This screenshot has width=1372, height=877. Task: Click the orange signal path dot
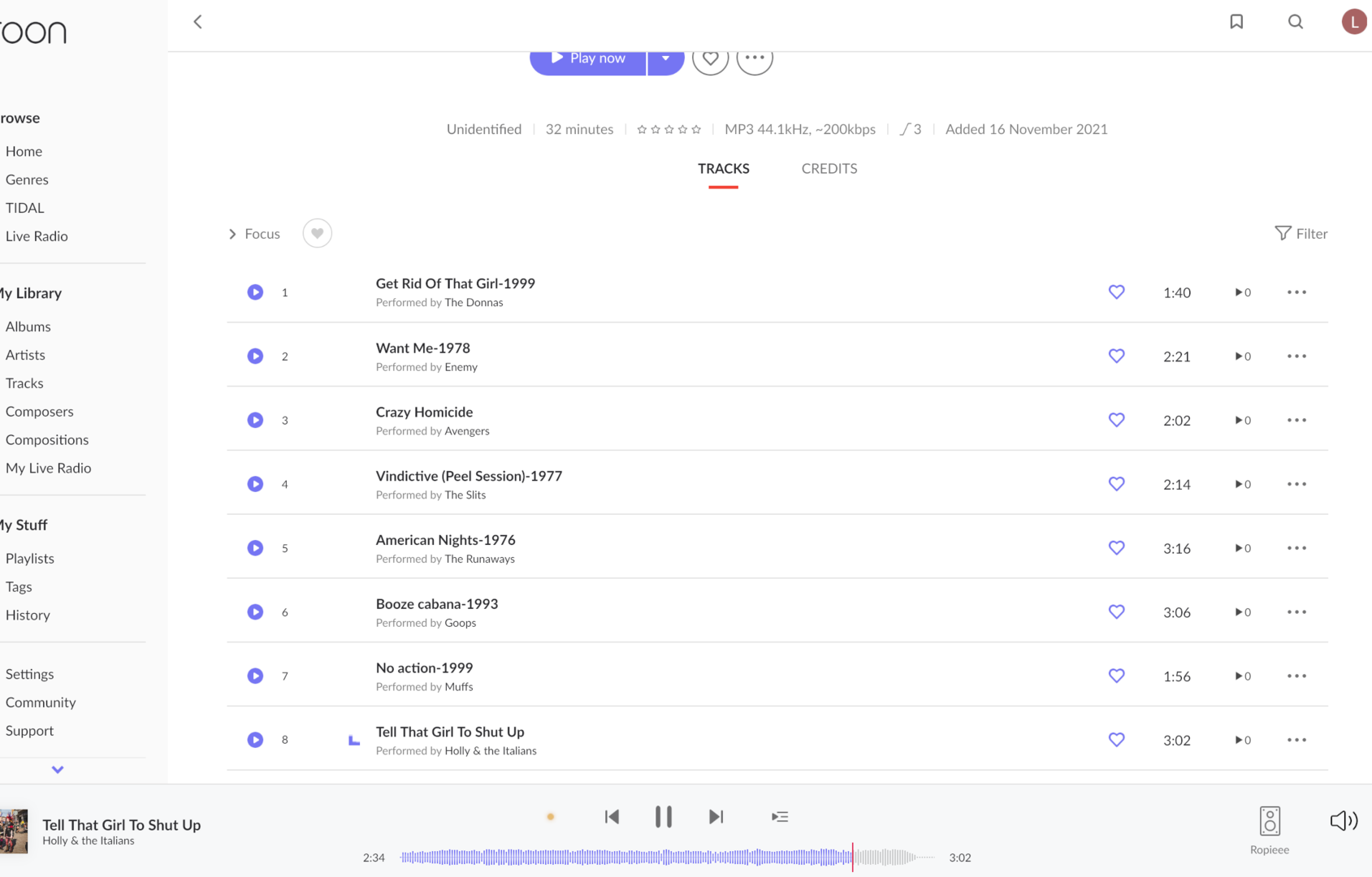click(x=551, y=817)
